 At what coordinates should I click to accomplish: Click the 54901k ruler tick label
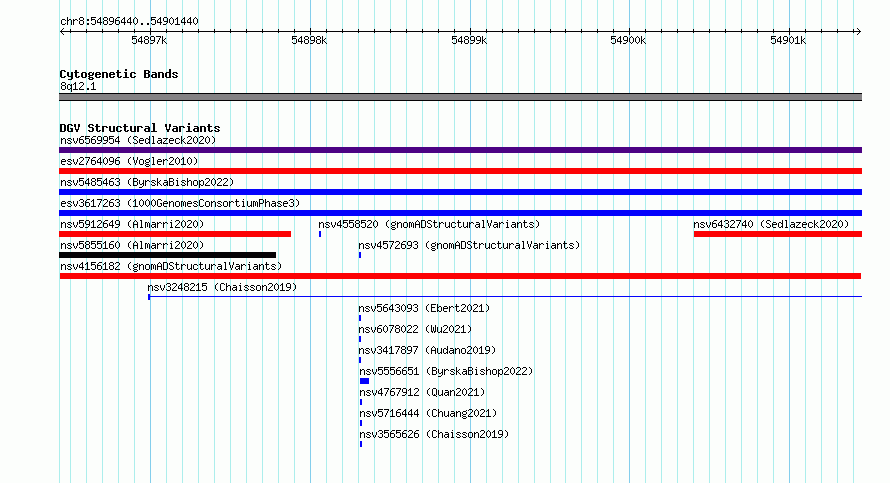pos(788,40)
